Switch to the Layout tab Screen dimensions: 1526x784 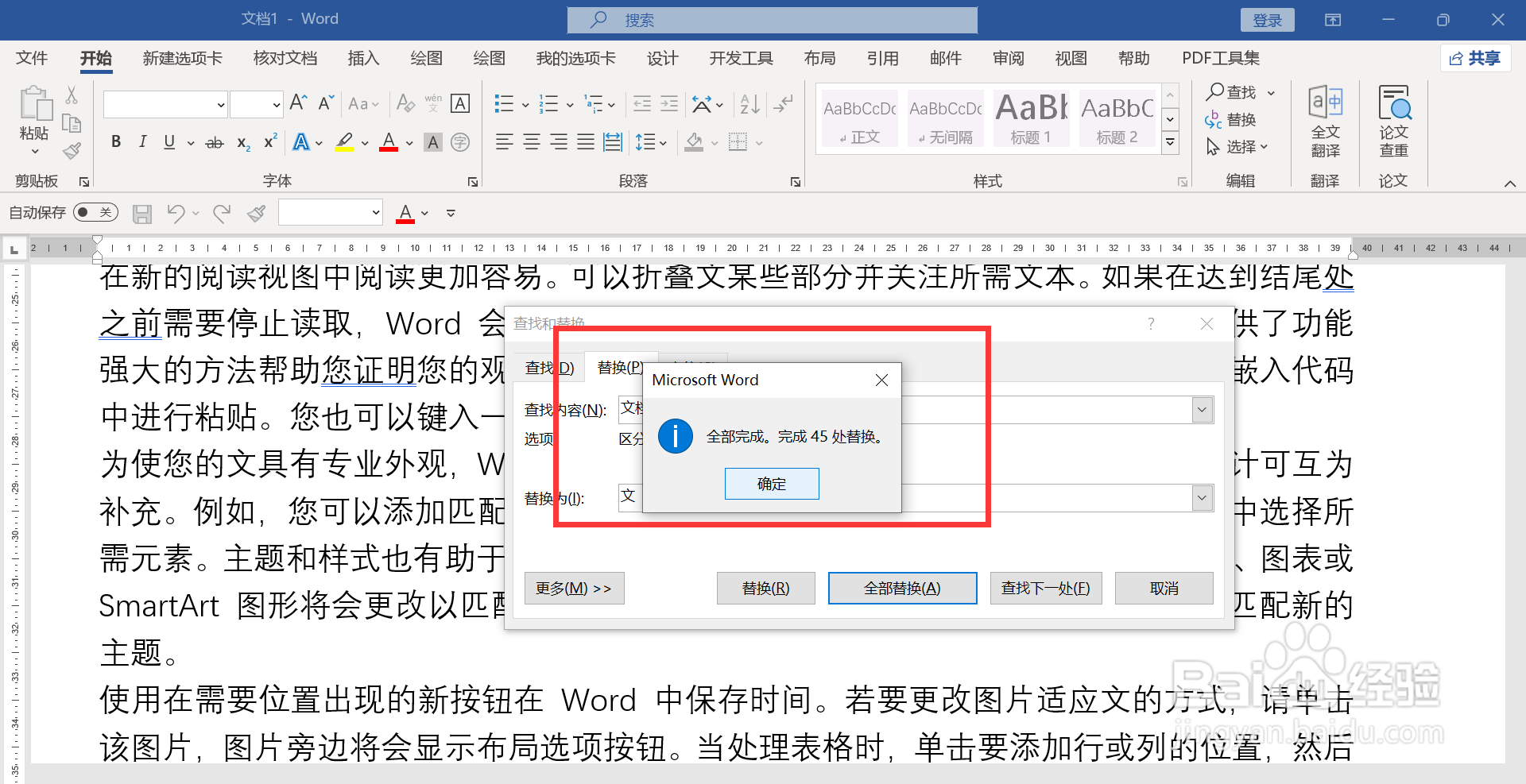pos(819,58)
